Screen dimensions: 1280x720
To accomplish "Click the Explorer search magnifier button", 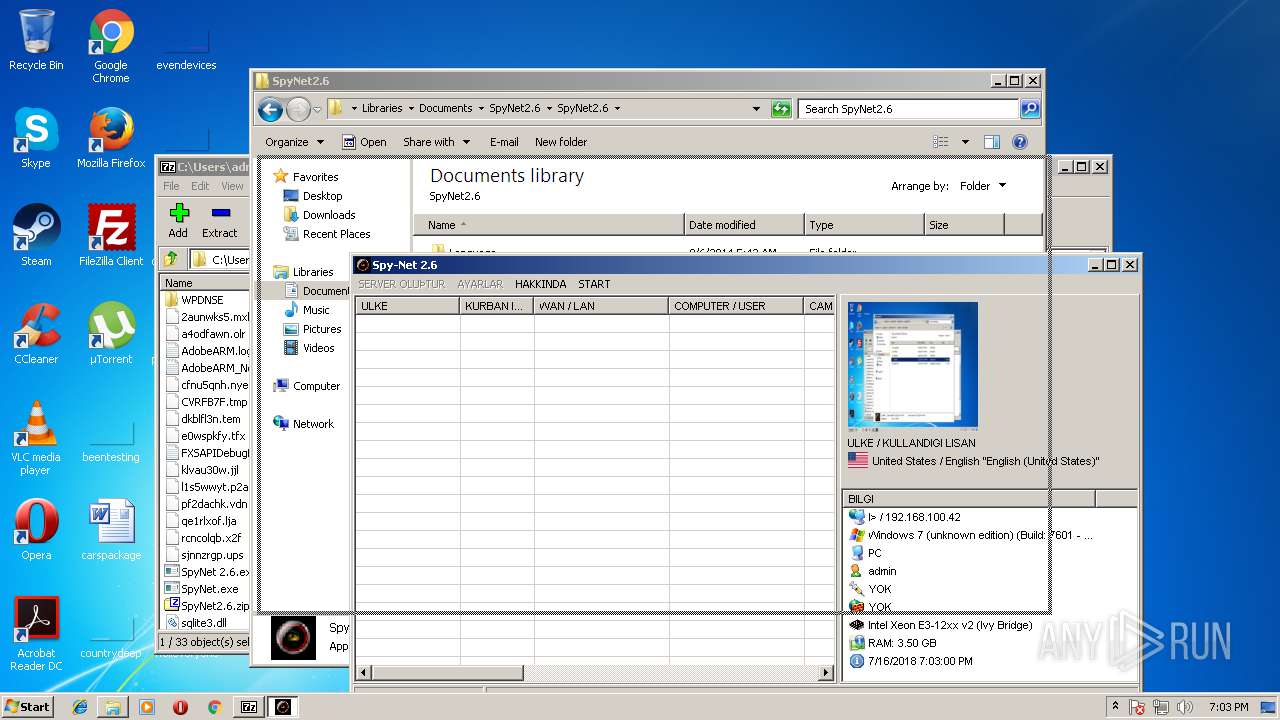I will 1030,109.
